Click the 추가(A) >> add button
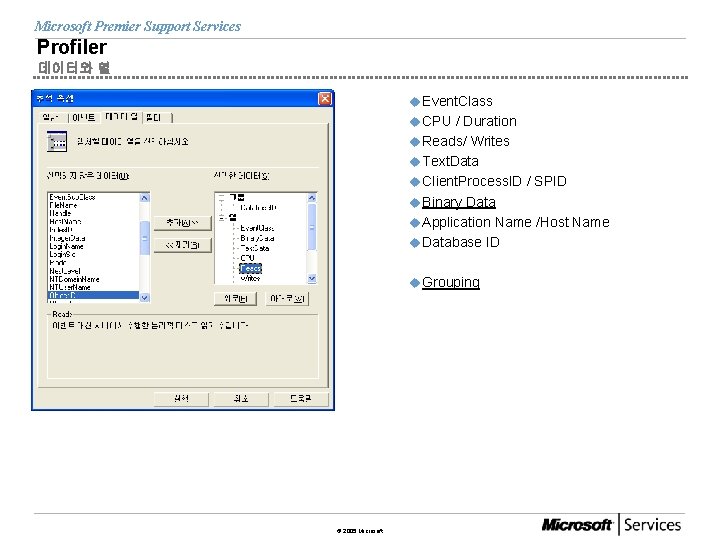 (x=182, y=223)
